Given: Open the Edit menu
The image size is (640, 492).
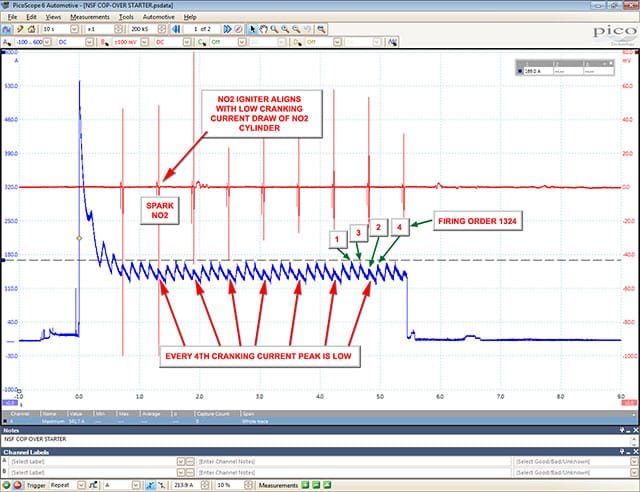Looking at the screenshot, I should tap(31, 17).
